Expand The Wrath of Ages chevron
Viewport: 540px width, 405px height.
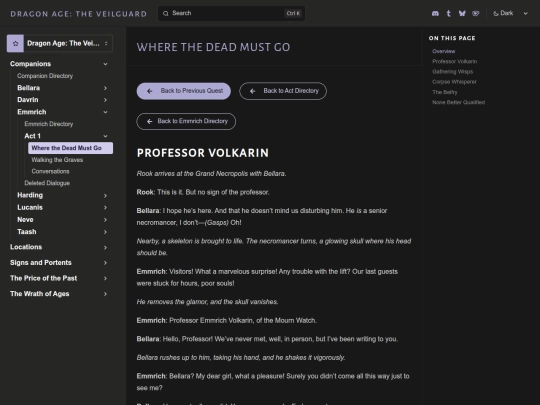105,294
